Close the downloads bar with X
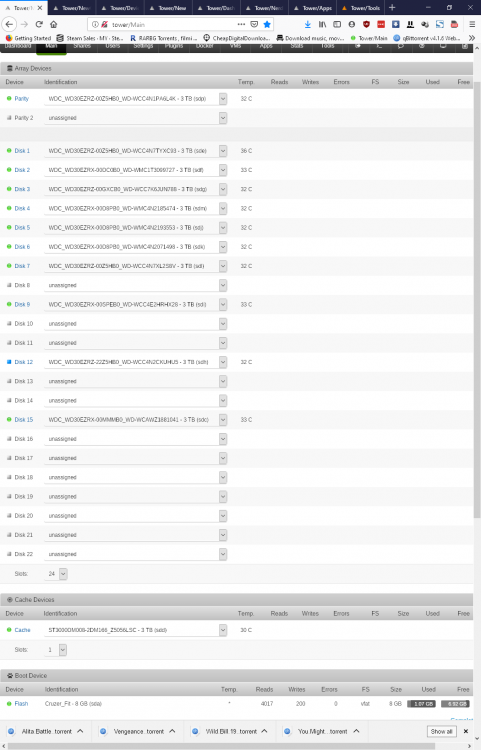This screenshot has height=750, width=481. tap(466, 731)
